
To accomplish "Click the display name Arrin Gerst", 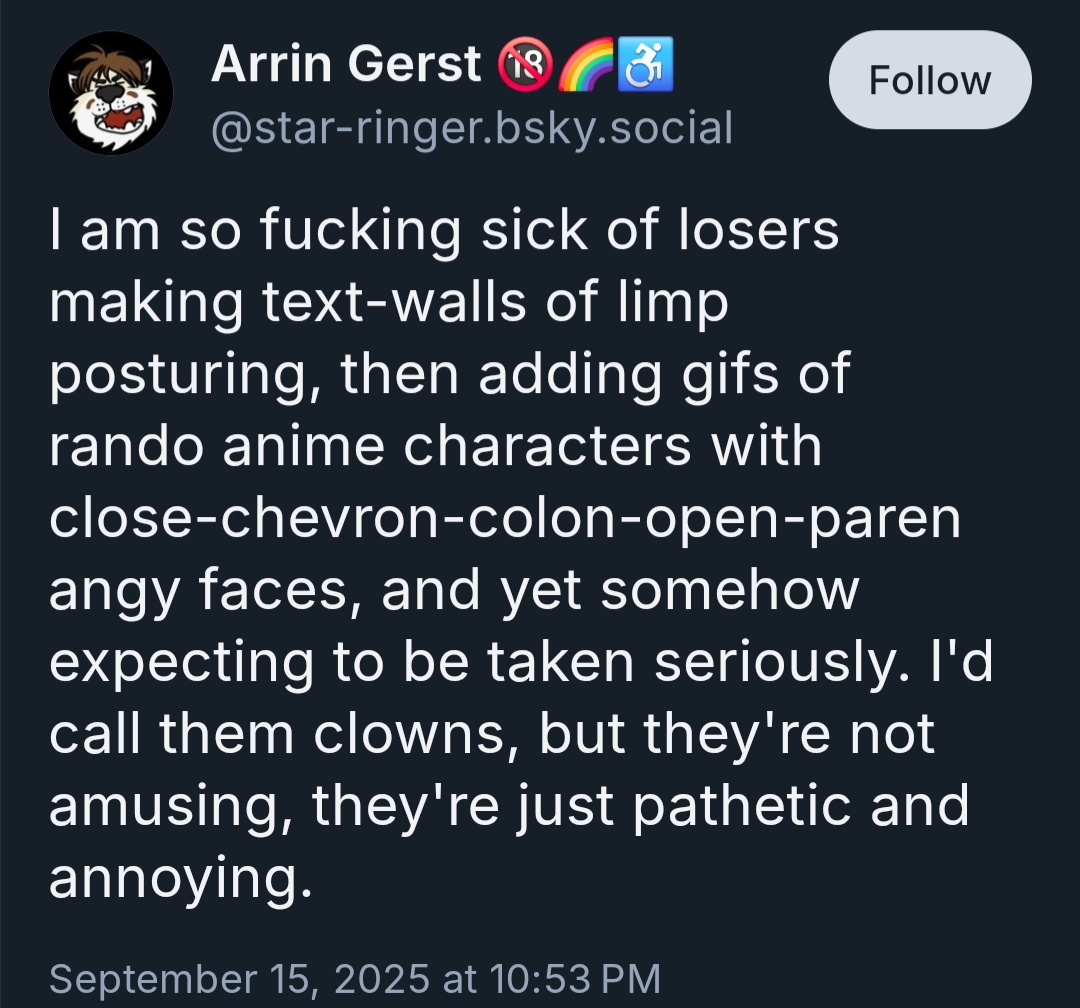I will pyautogui.click(x=347, y=66).
